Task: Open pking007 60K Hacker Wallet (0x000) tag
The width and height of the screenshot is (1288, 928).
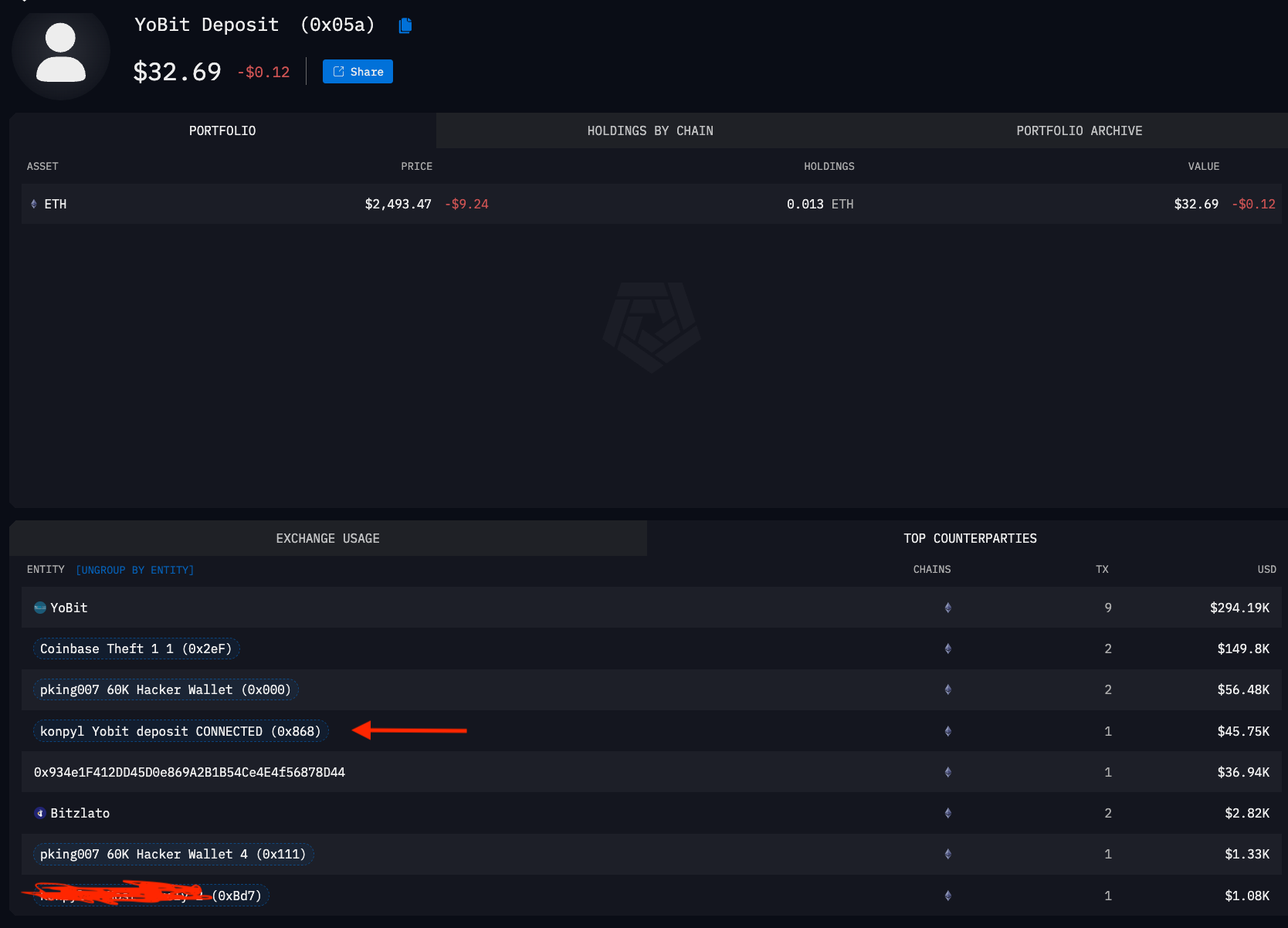Action: pyautogui.click(x=165, y=689)
